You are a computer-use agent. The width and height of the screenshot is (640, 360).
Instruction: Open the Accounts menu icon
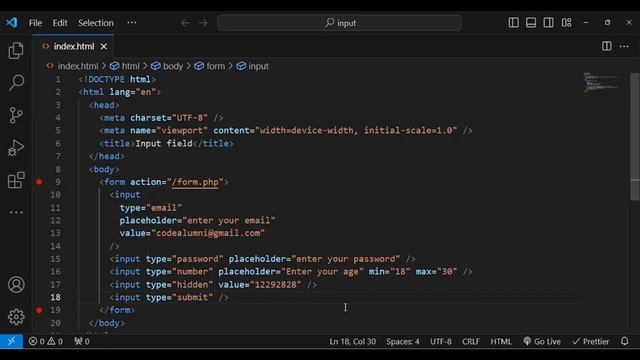click(16, 284)
